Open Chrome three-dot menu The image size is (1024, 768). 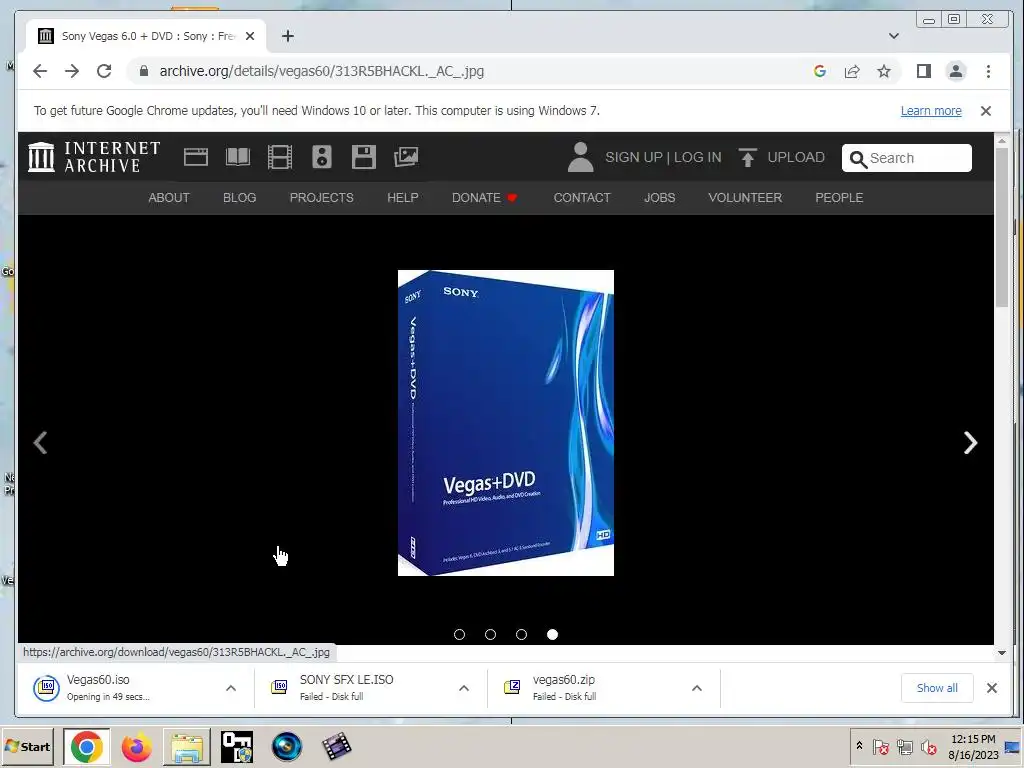988,71
